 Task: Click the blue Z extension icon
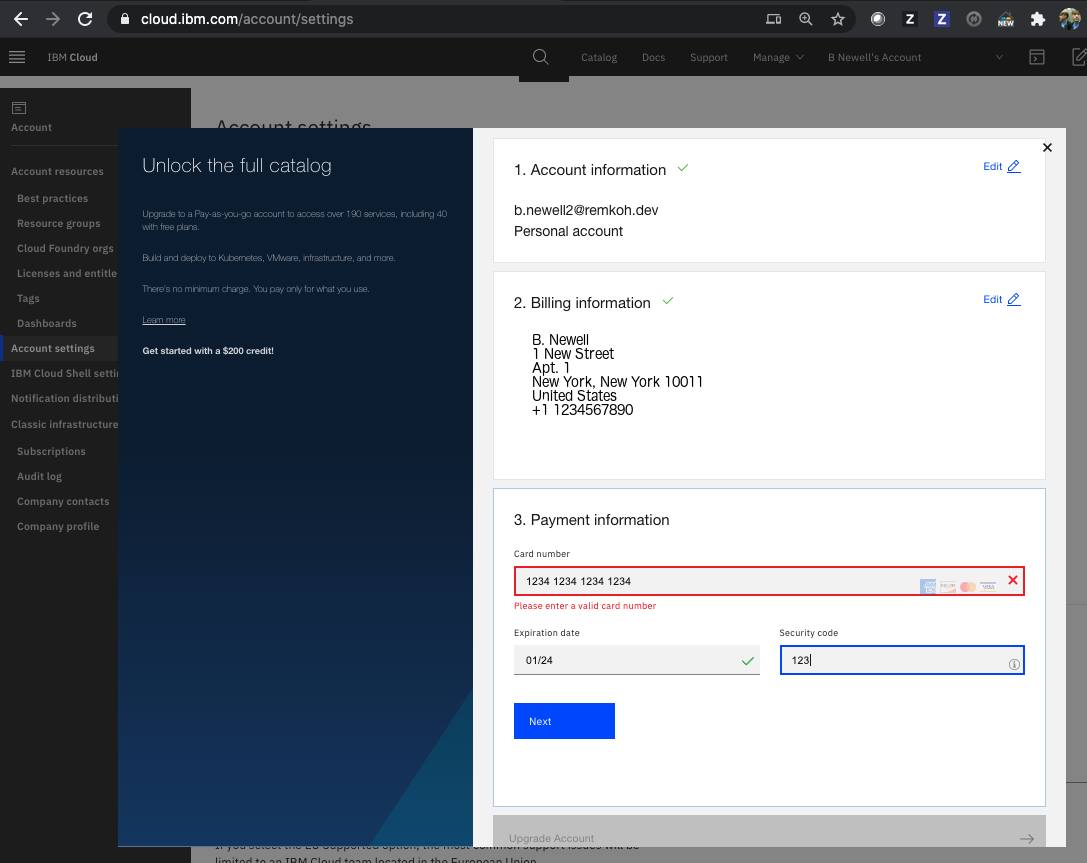941,19
